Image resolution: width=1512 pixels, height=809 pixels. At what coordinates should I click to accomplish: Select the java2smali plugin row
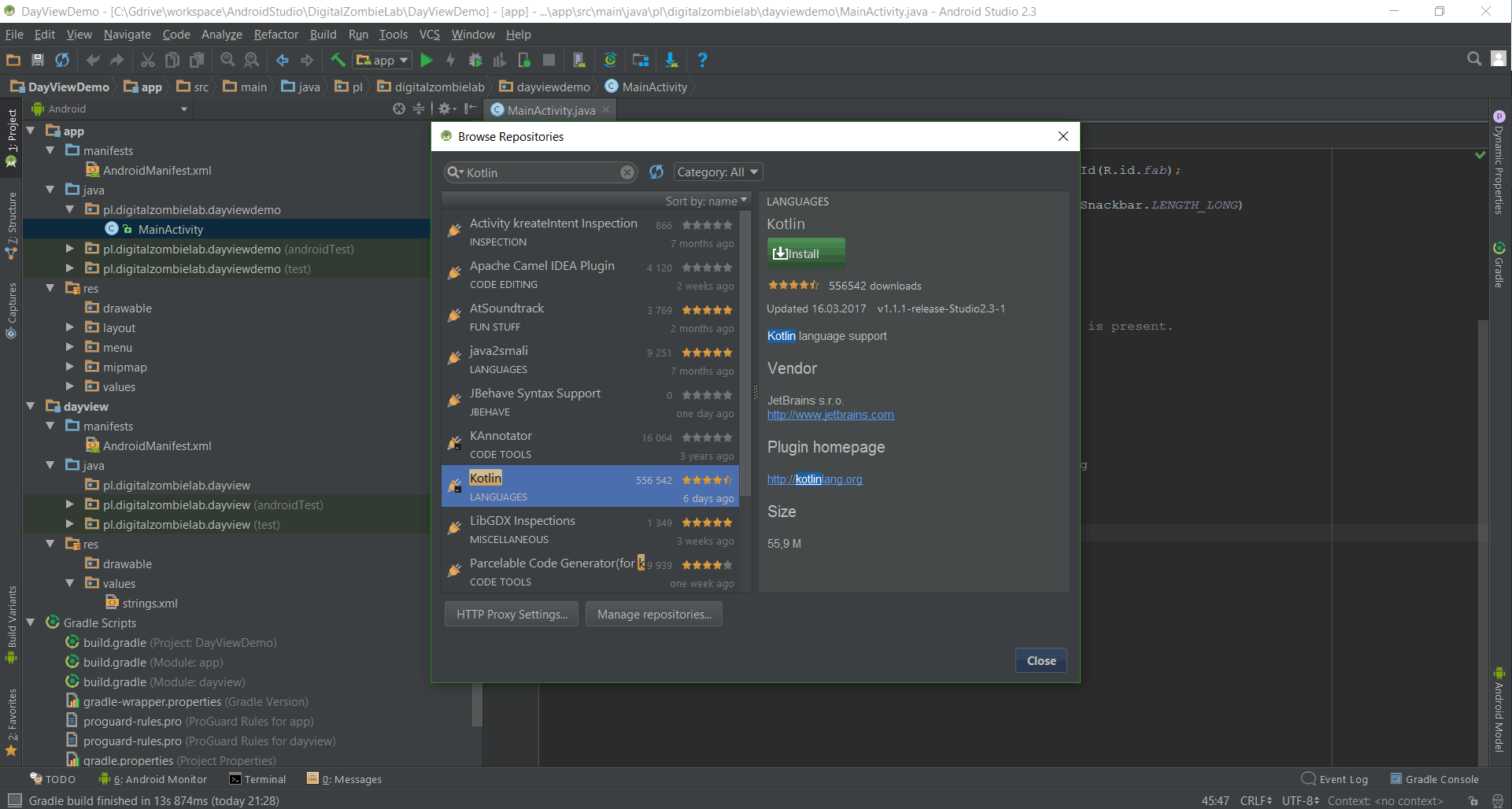(x=590, y=359)
